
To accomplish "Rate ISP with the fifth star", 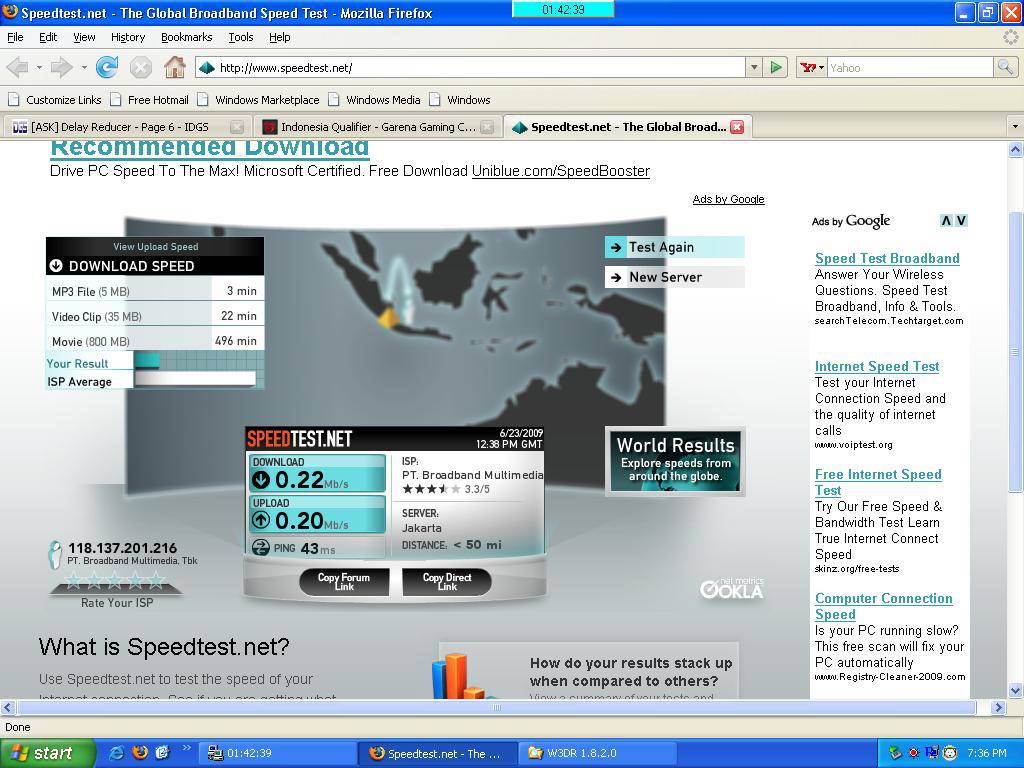I will pyautogui.click(x=156, y=579).
